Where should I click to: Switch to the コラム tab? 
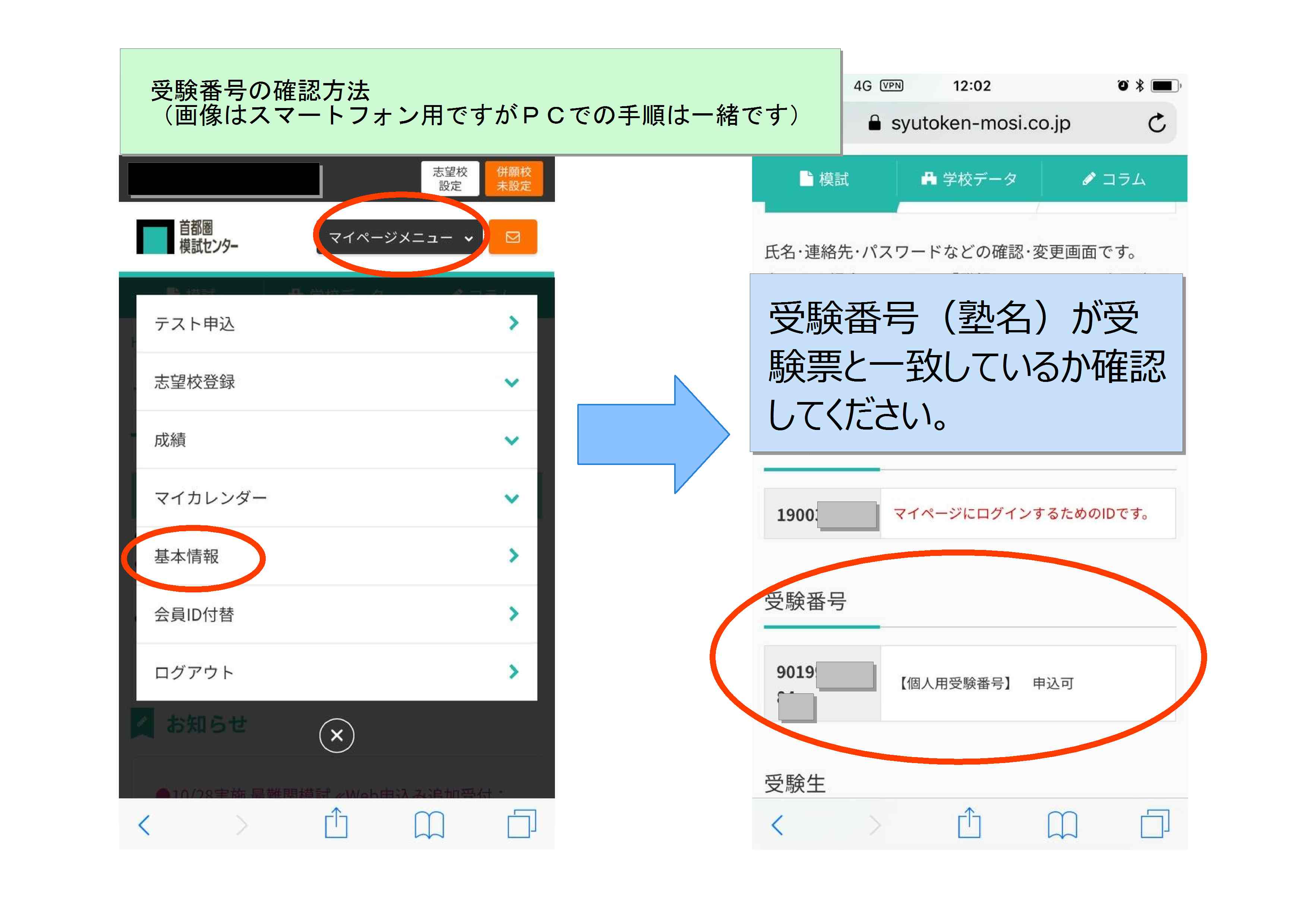click(x=1114, y=179)
